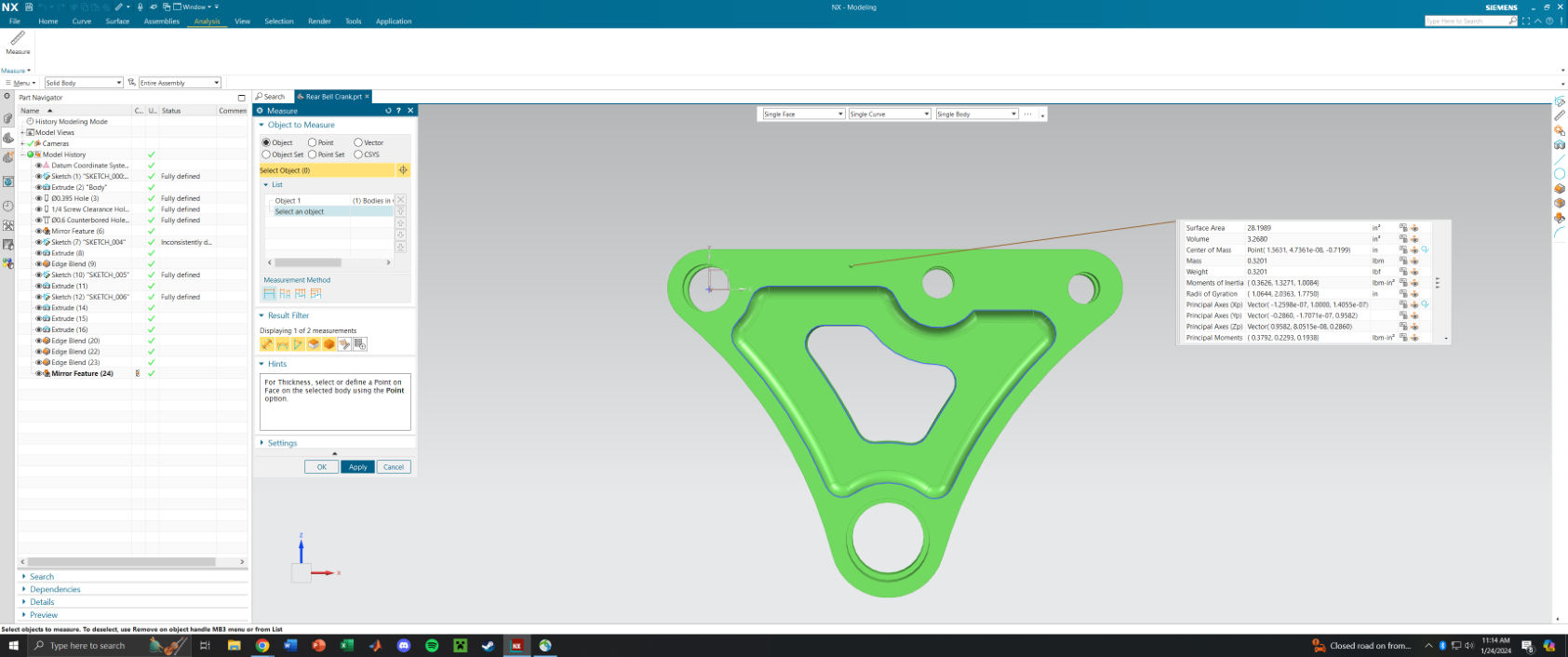The height and width of the screenshot is (657, 1568).
Task: Click the OK button in Measure dialog
Action: pos(321,467)
